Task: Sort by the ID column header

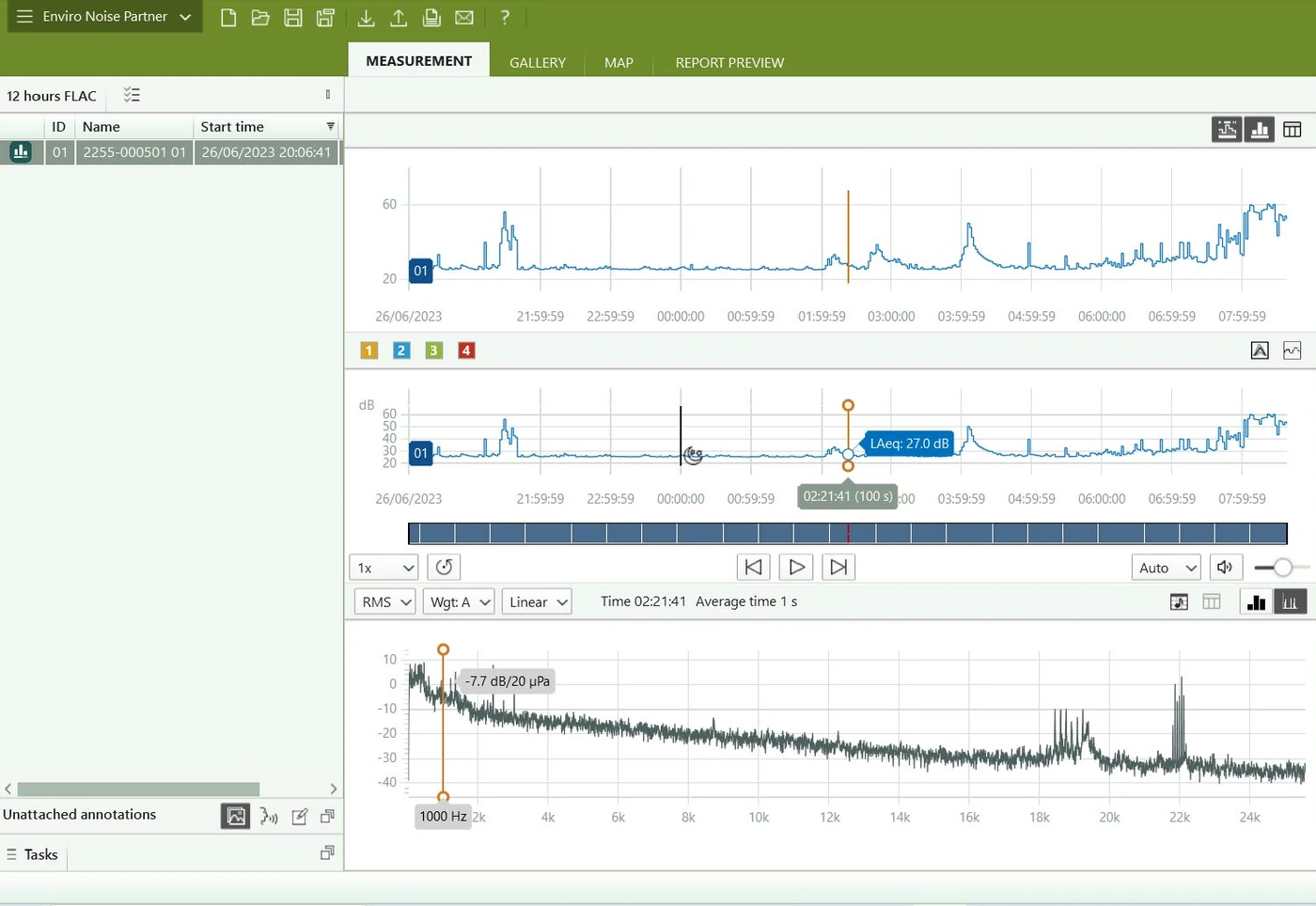Action: [x=59, y=127]
